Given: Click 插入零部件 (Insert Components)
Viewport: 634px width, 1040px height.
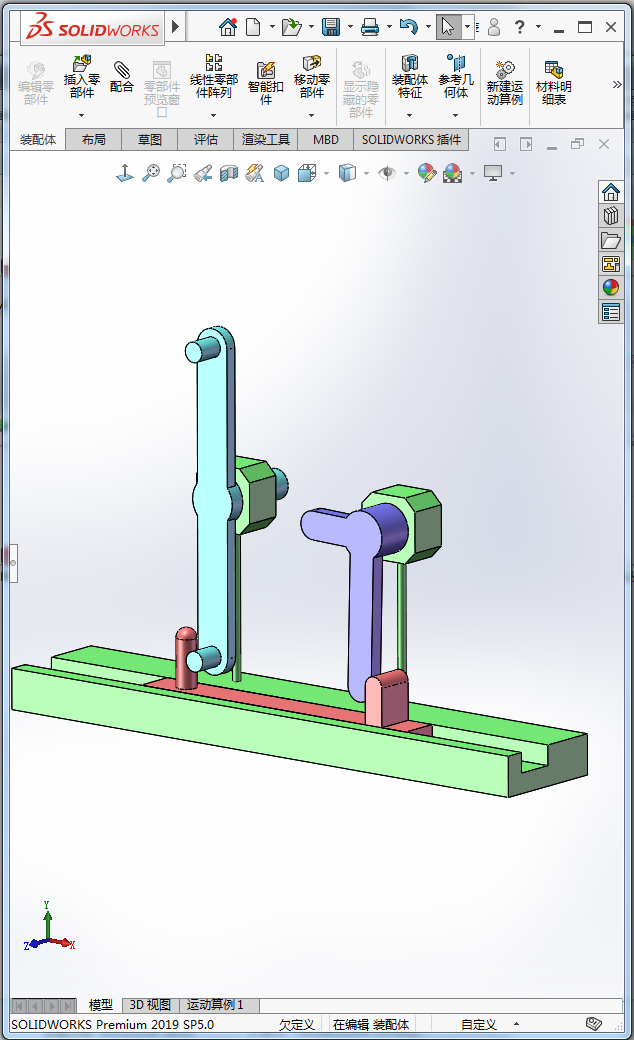Looking at the screenshot, I should (x=82, y=80).
